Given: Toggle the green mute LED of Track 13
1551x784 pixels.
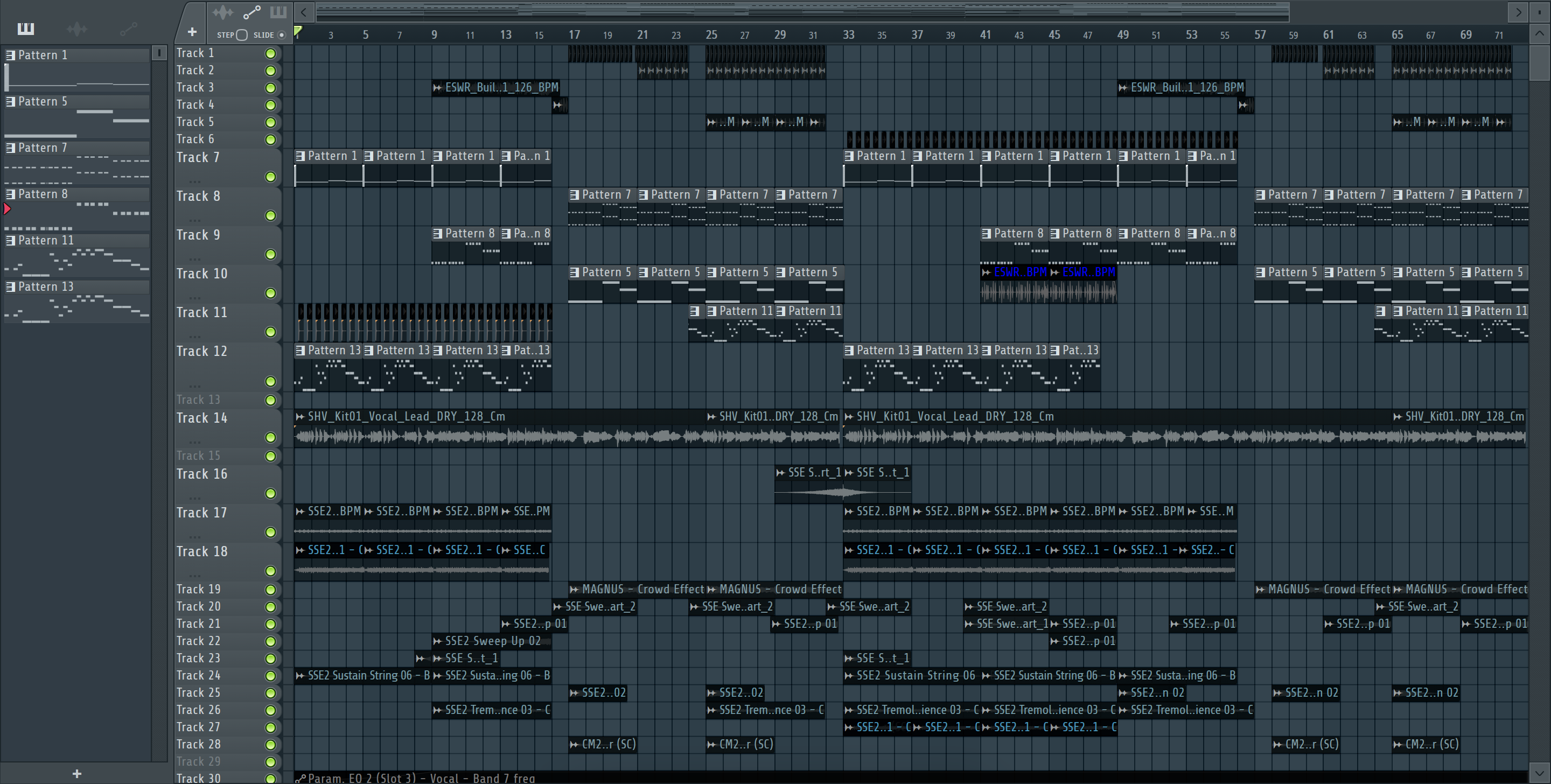Looking at the screenshot, I should [271, 401].
